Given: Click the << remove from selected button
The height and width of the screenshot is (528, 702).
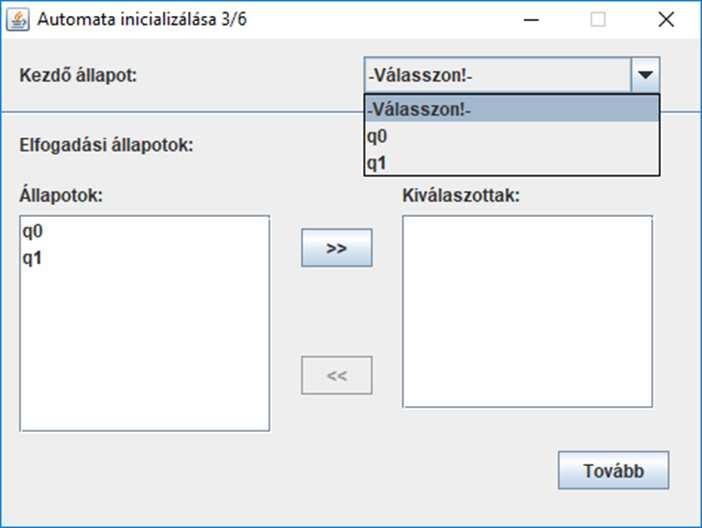Looking at the screenshot, I should [337, 375].
